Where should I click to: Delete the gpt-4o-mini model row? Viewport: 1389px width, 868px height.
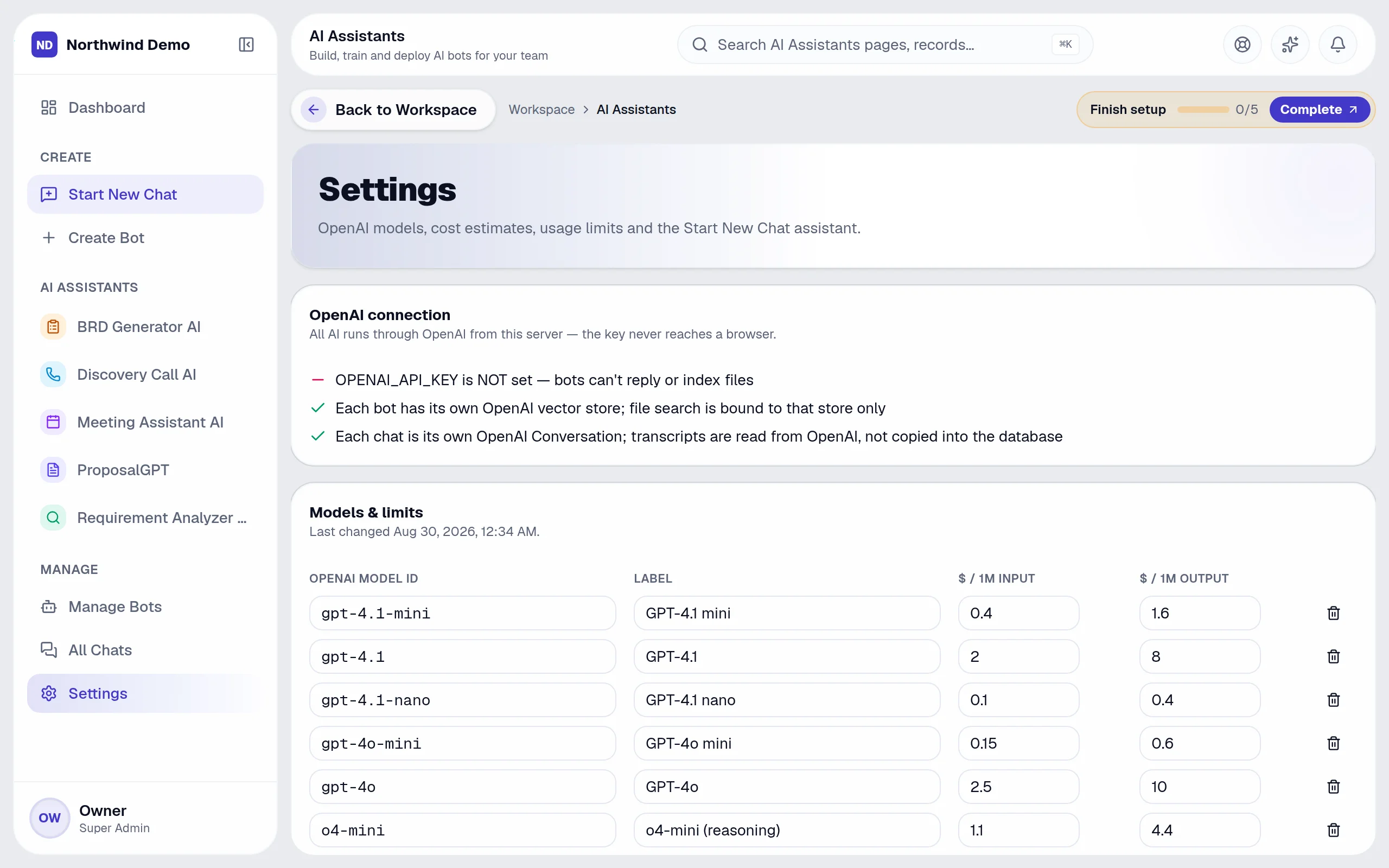tap(1333, 743)
